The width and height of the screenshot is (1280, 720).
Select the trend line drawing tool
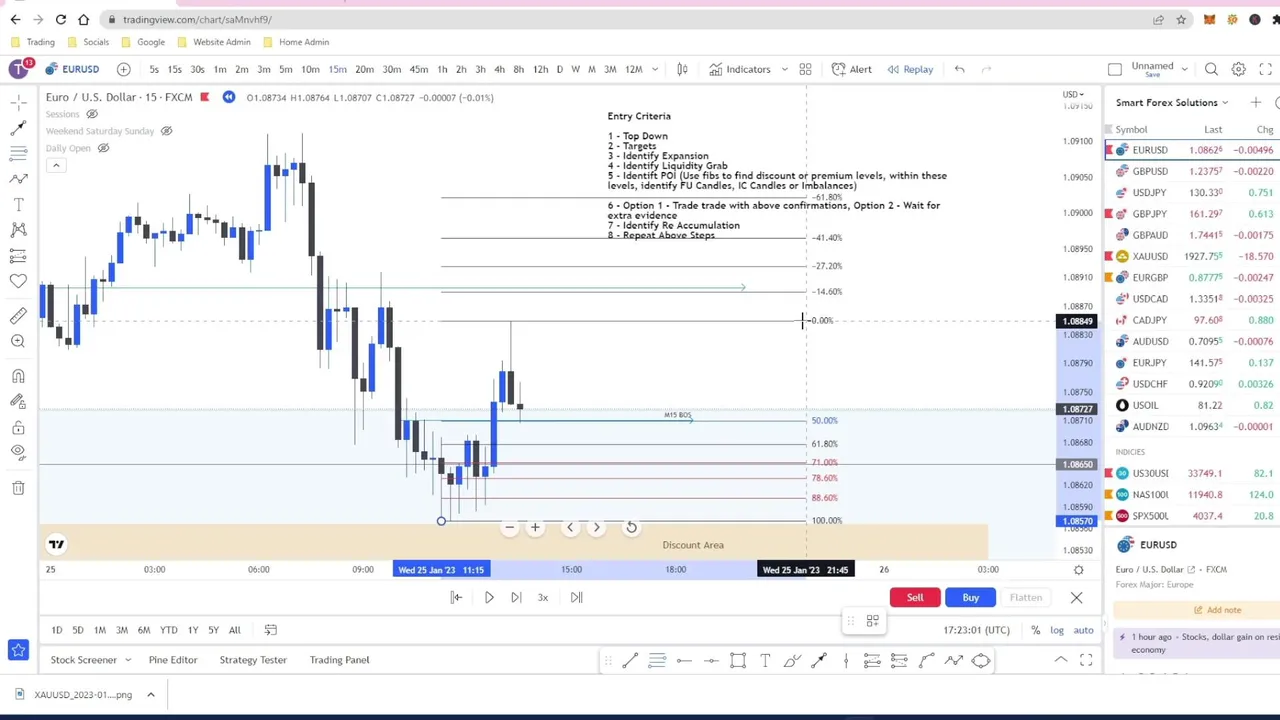tap(18, 128)
